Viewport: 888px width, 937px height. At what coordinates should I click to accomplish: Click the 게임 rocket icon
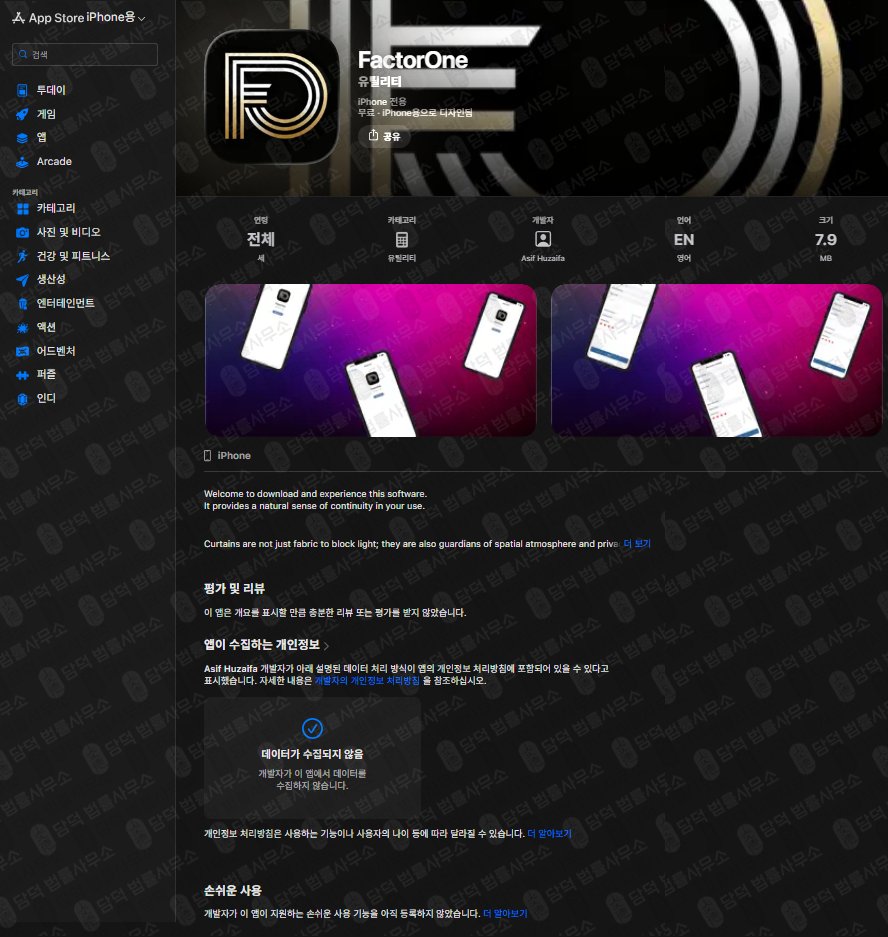22,114
